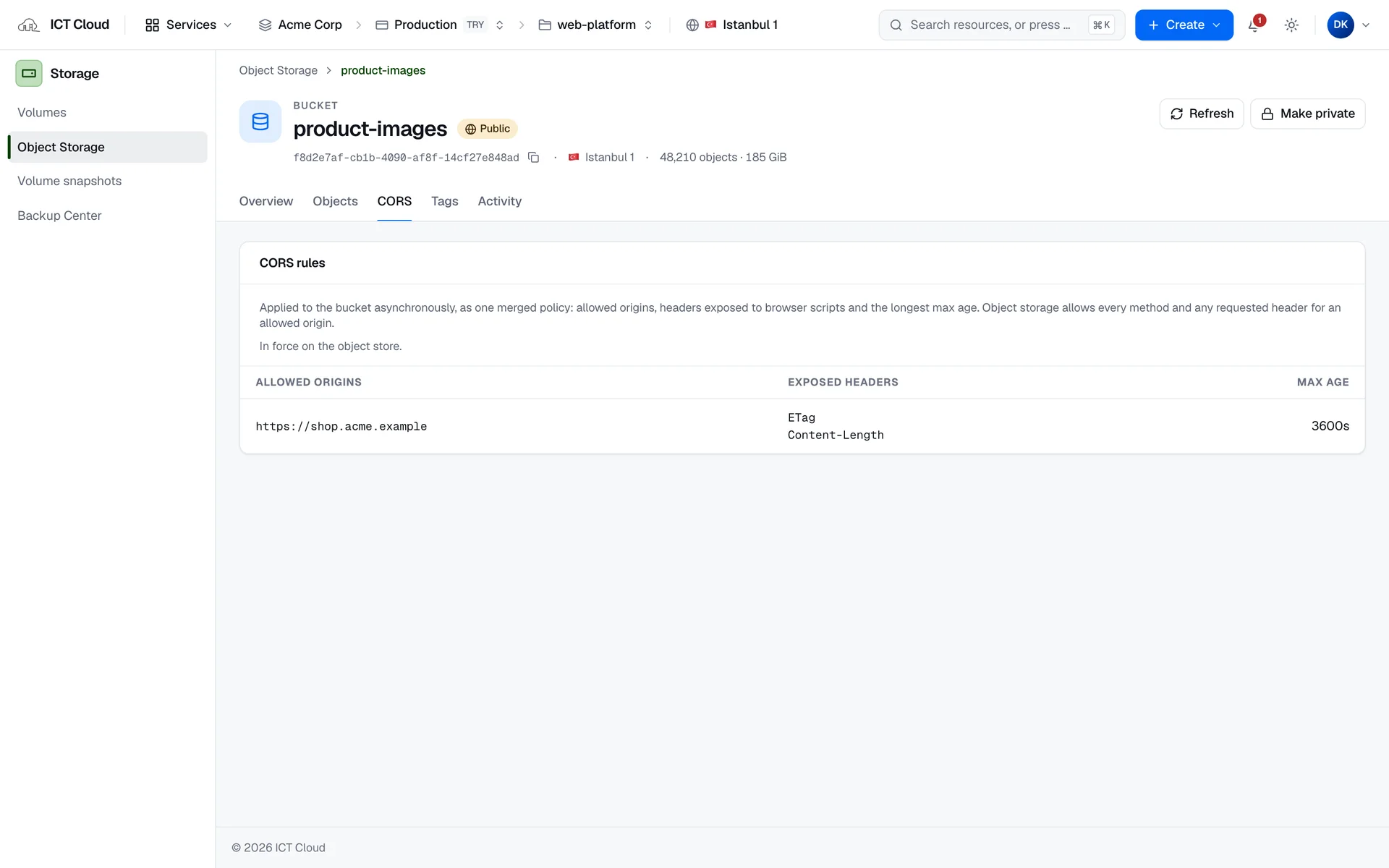
Task: Click the Content-Length exposed header
Action: pyautogui.click(x=836, y=435)
